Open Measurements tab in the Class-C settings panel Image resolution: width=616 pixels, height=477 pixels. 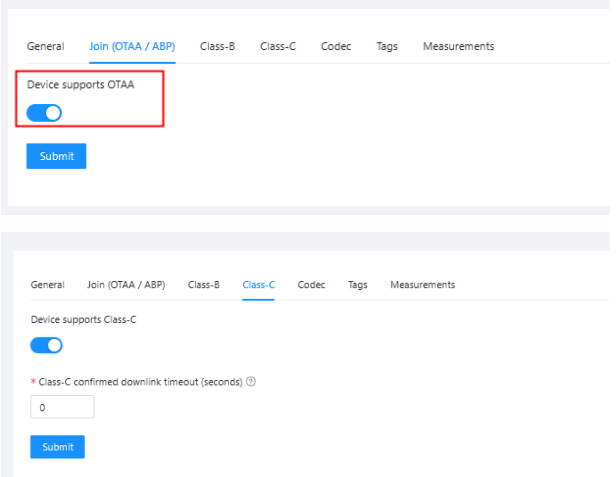click(x=422, y=285)
